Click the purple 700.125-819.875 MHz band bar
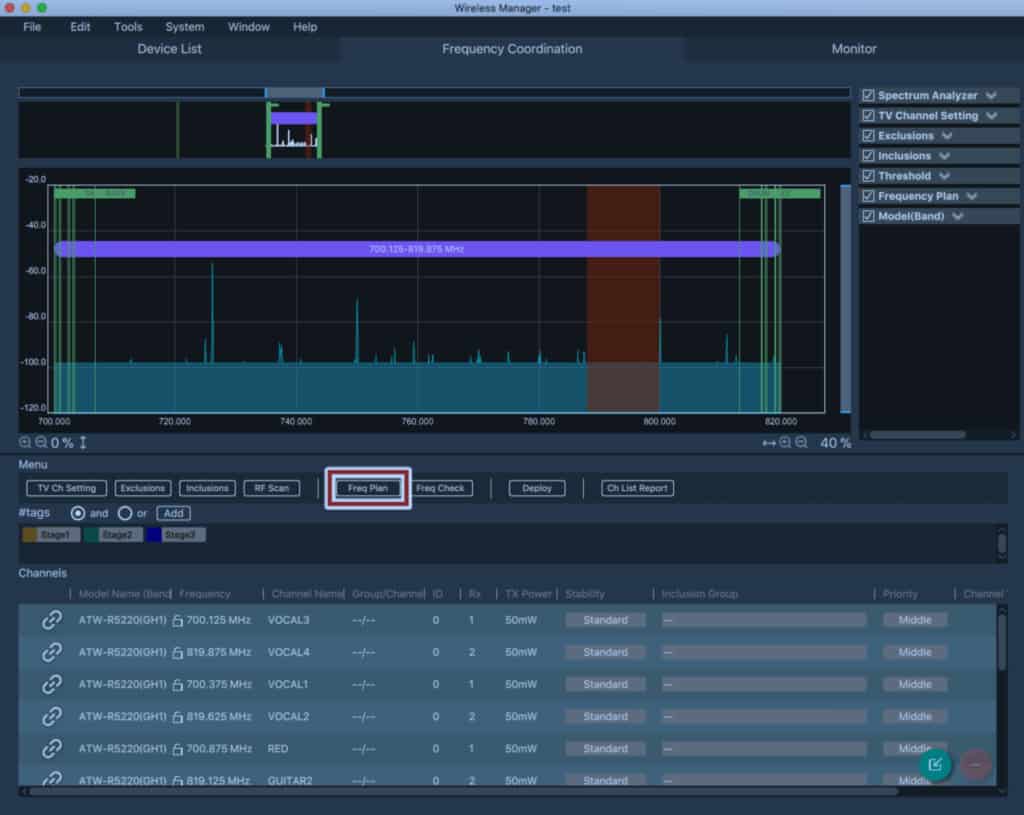This screenshot has height=815, width=1024. [416, 249]
